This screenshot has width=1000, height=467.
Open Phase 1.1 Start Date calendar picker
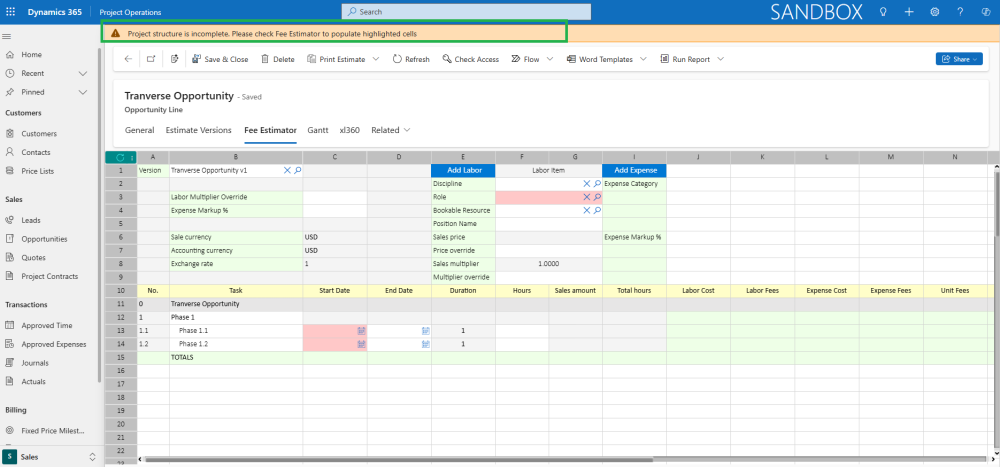point(361,330)
